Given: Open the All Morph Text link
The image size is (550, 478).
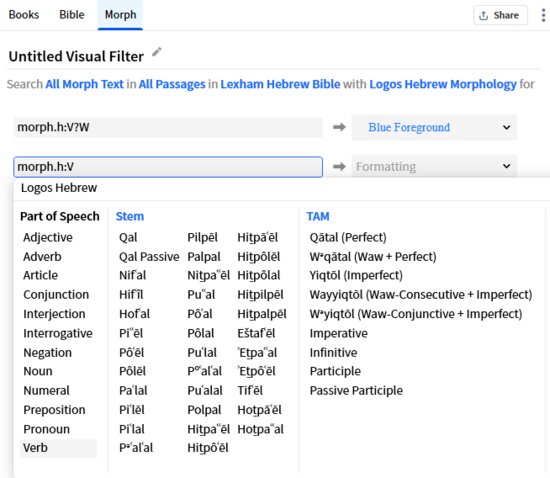Looking at the screenshot, I should pyautogui.click(x=85, y=84).
